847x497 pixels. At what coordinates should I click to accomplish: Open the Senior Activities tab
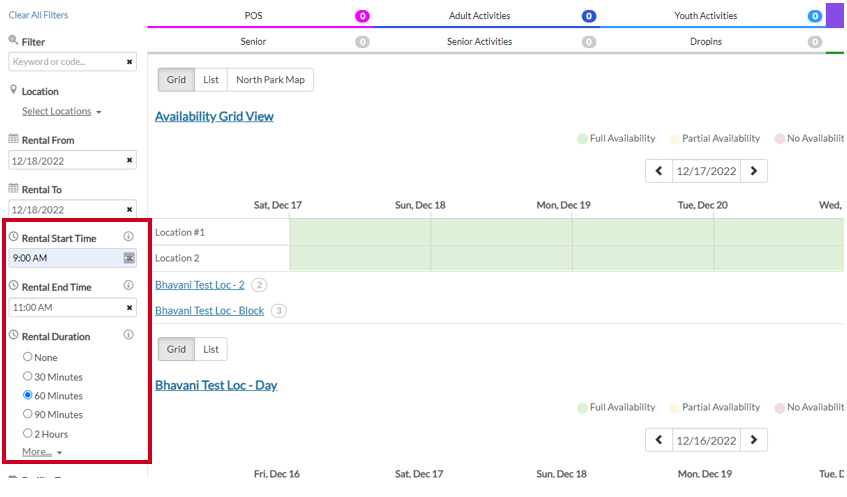(480, 42)
